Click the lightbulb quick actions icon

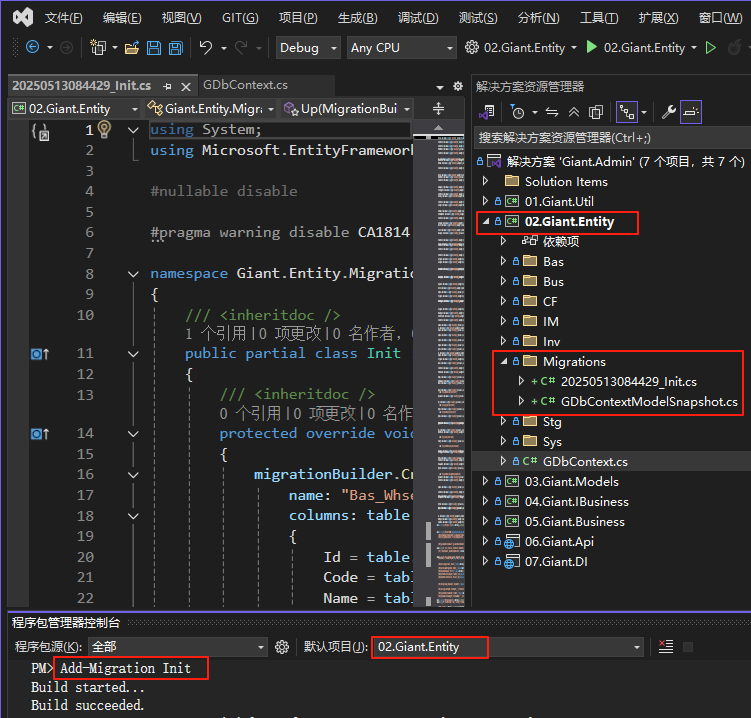(x=104, y=129)
